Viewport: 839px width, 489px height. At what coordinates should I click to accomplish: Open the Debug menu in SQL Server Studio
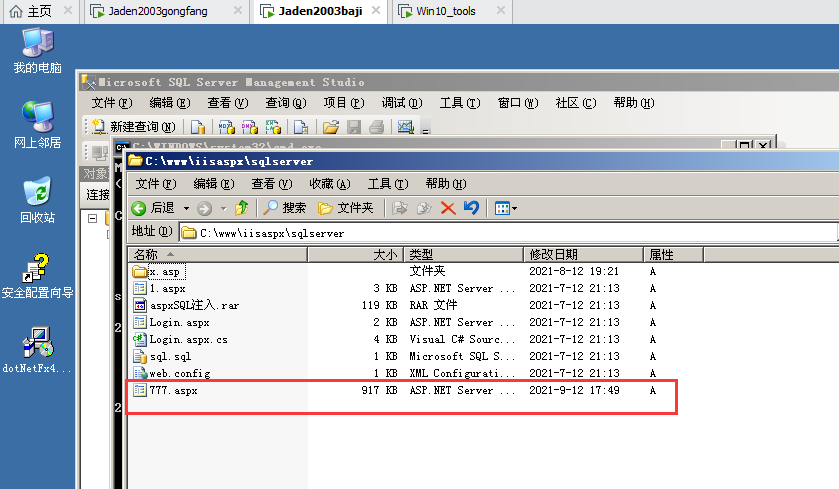click(x=401, y=103)
